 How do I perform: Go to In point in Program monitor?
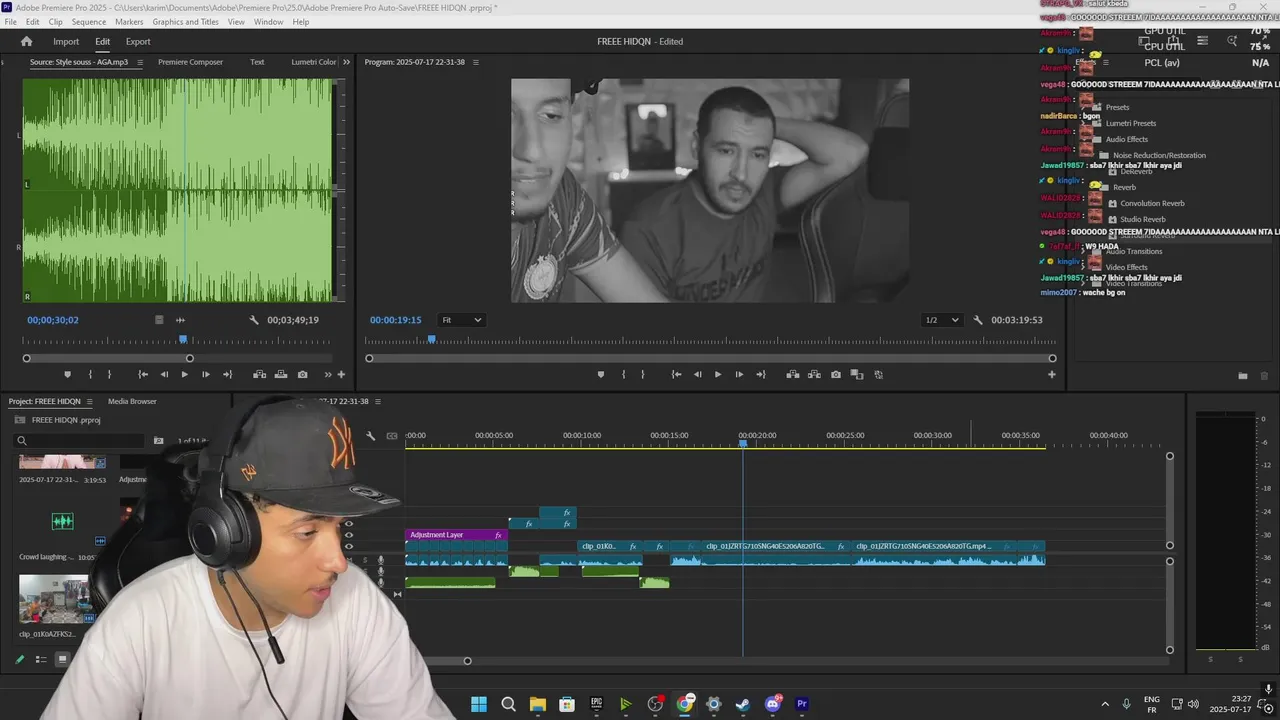(x=676, y=374)
